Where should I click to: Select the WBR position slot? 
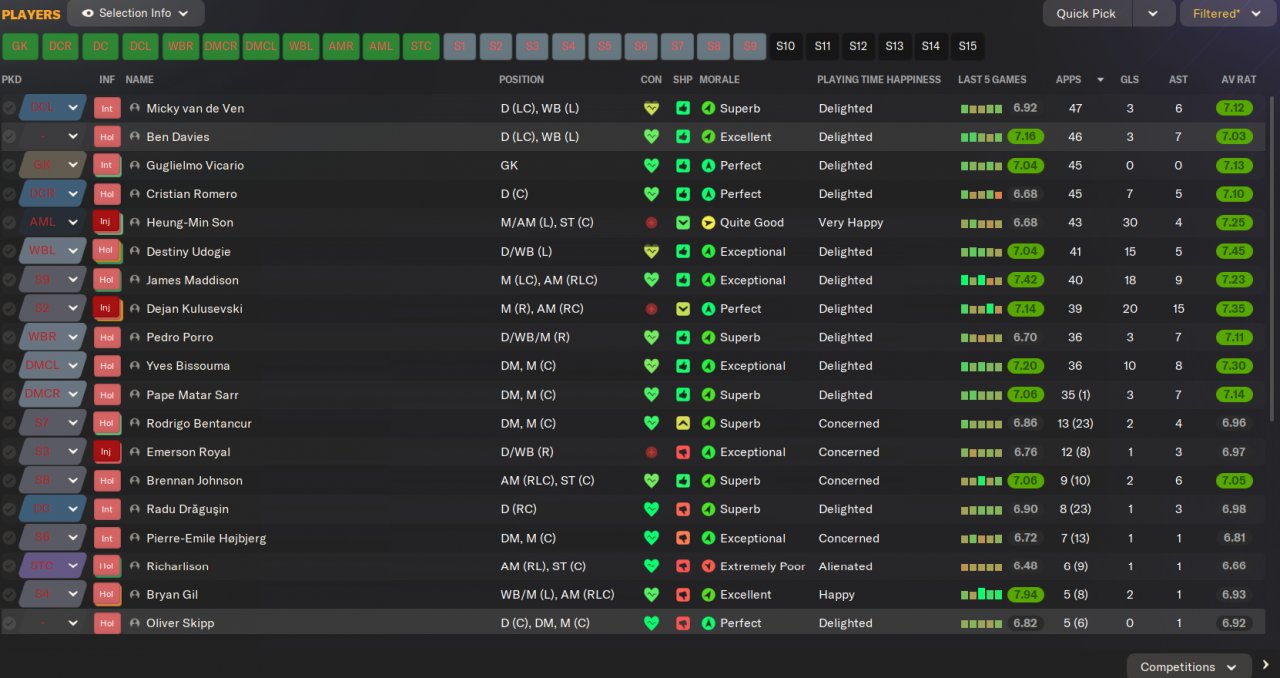pos(181,46)
